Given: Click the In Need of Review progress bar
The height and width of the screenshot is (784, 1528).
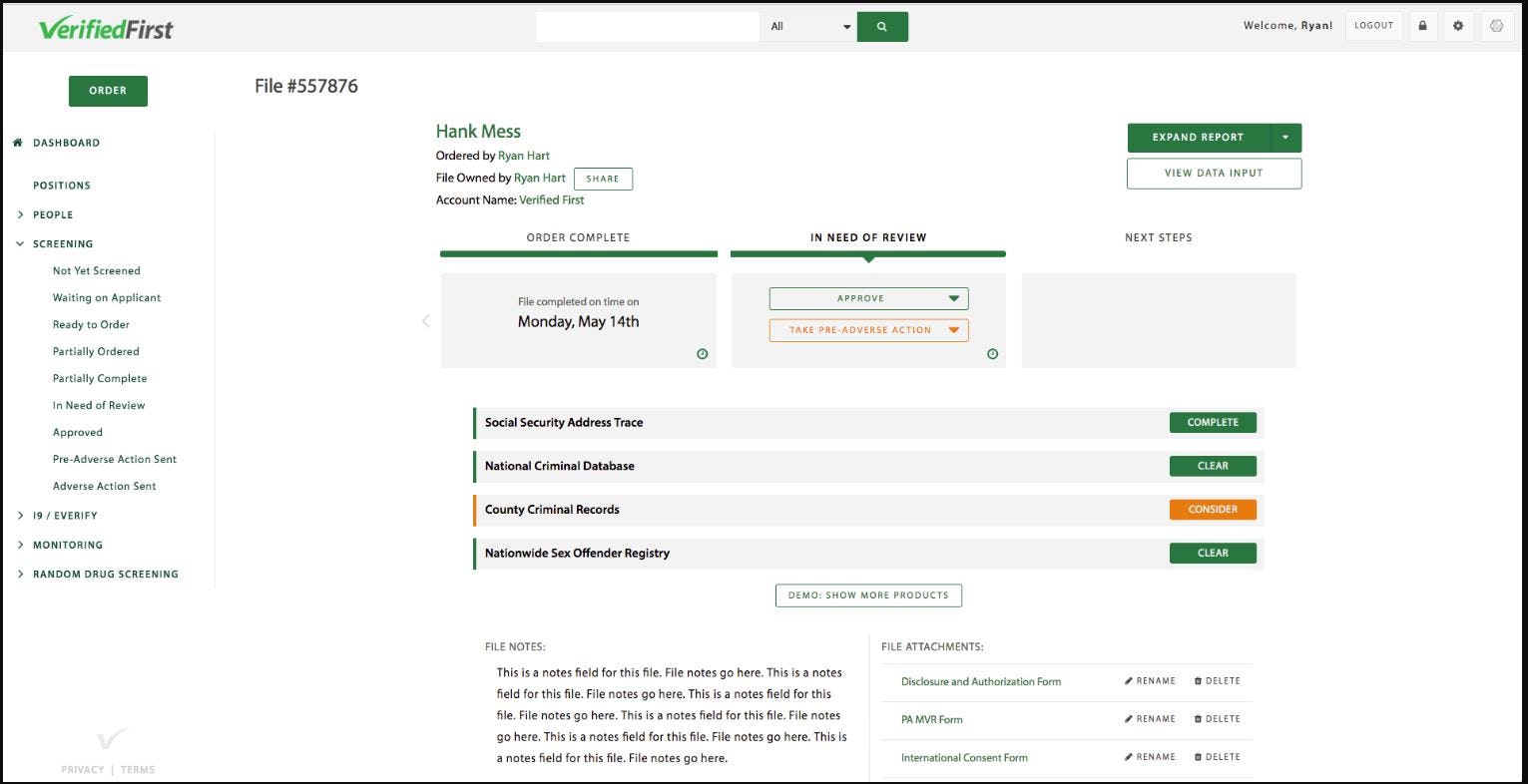Looking at the screenshot, I should coord(868,253).
